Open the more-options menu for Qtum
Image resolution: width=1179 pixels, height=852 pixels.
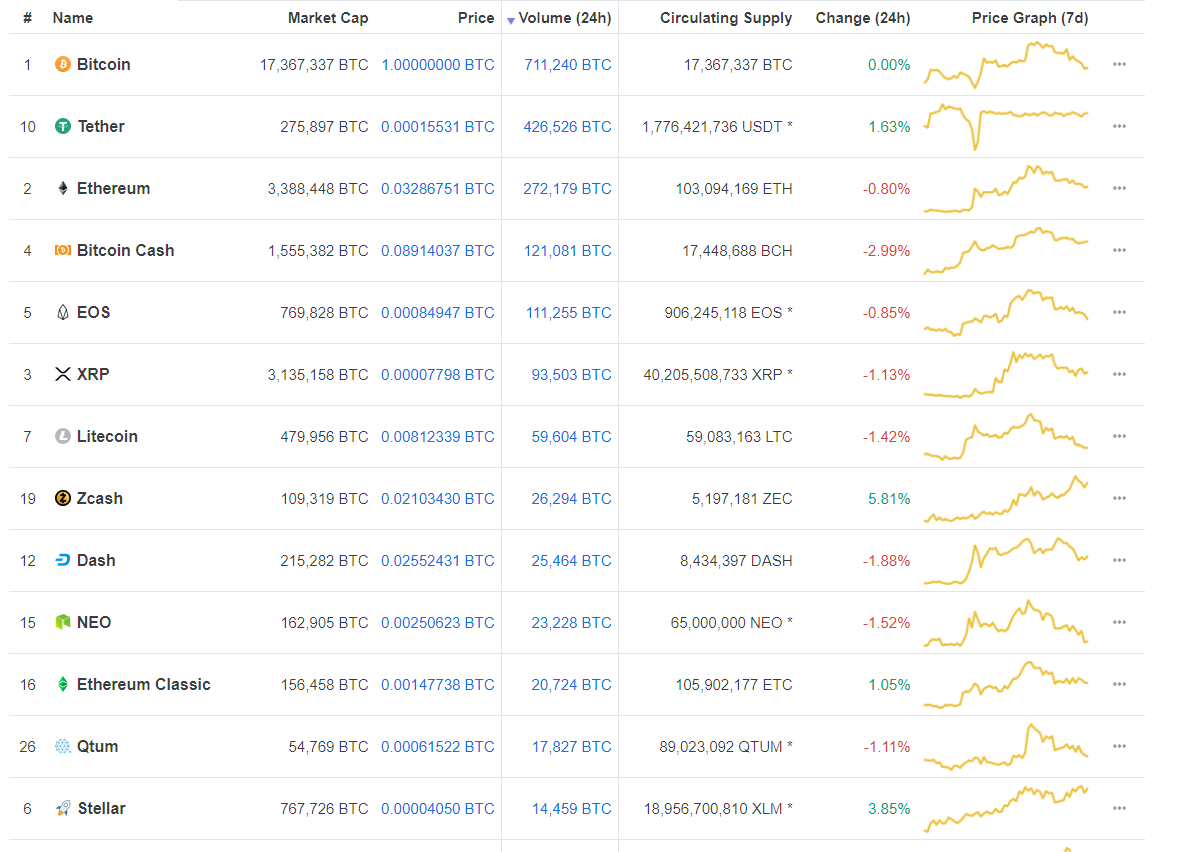pos(1120,747)
